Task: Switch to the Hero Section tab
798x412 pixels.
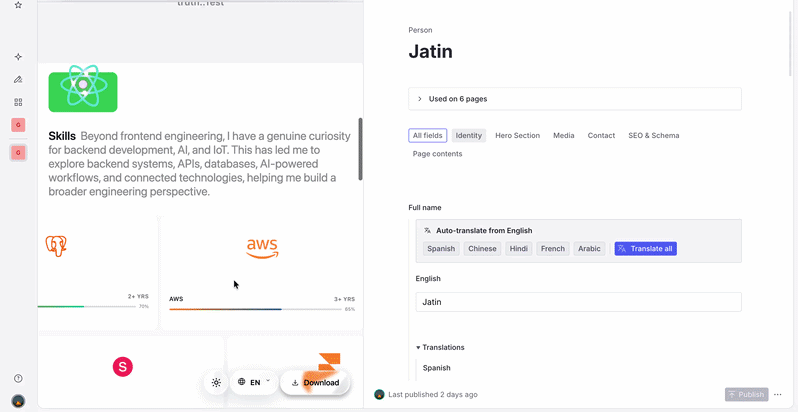Action: 518,135
